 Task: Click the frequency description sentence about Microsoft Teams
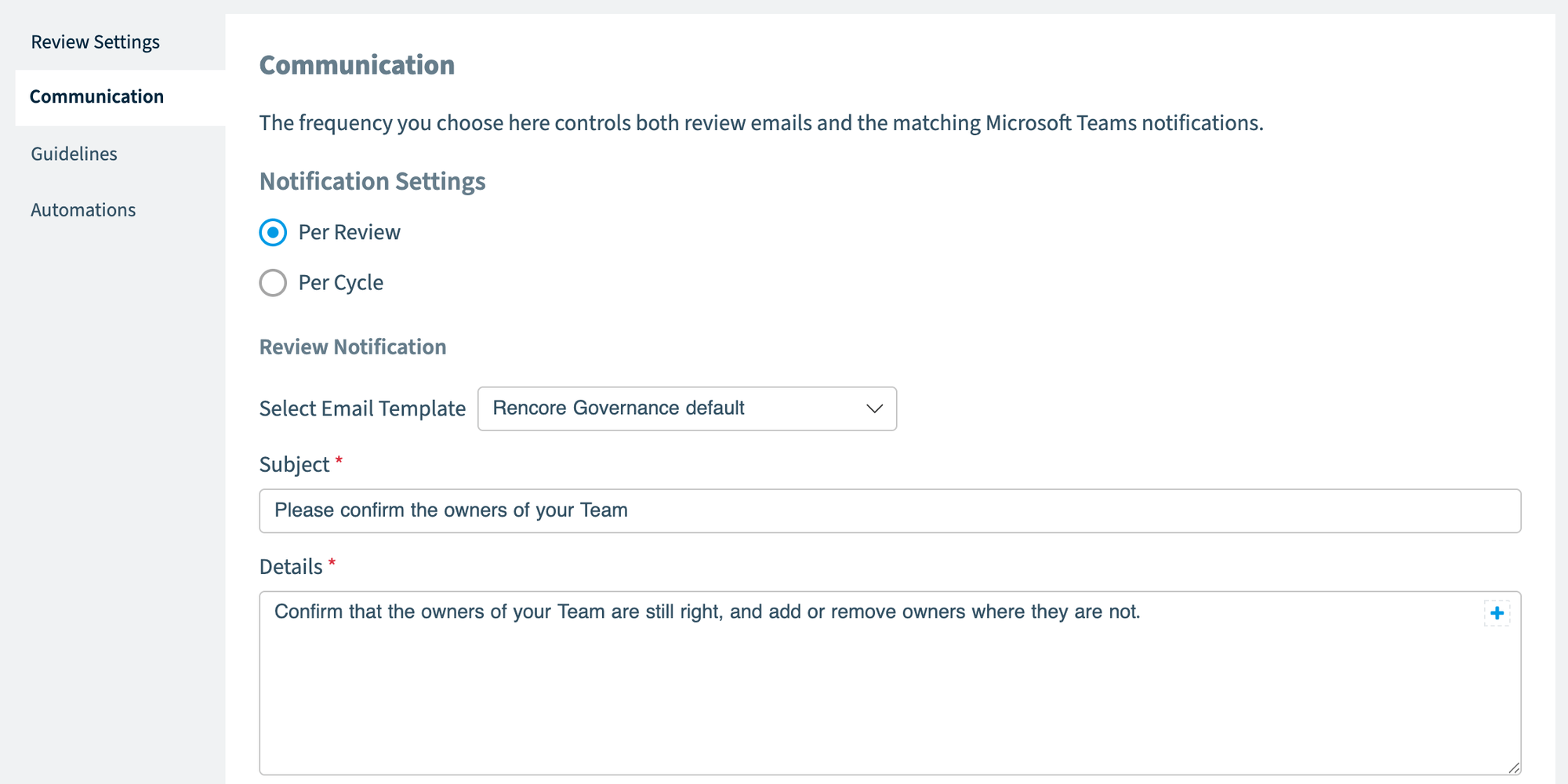tap(761, 123)
